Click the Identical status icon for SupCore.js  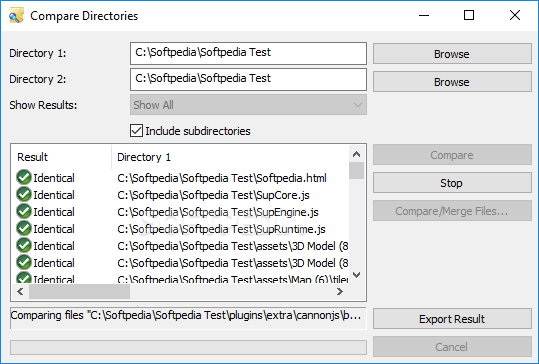click(x=24, y=195)
